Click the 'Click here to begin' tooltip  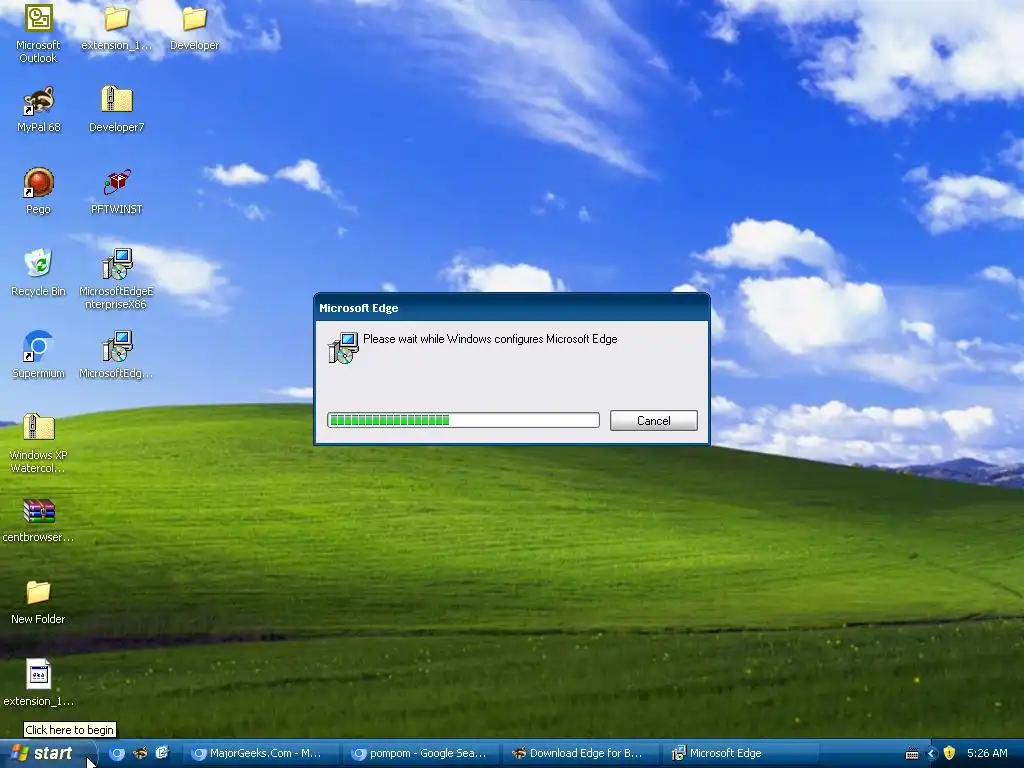pyautogui.click(x=69, y=729)
